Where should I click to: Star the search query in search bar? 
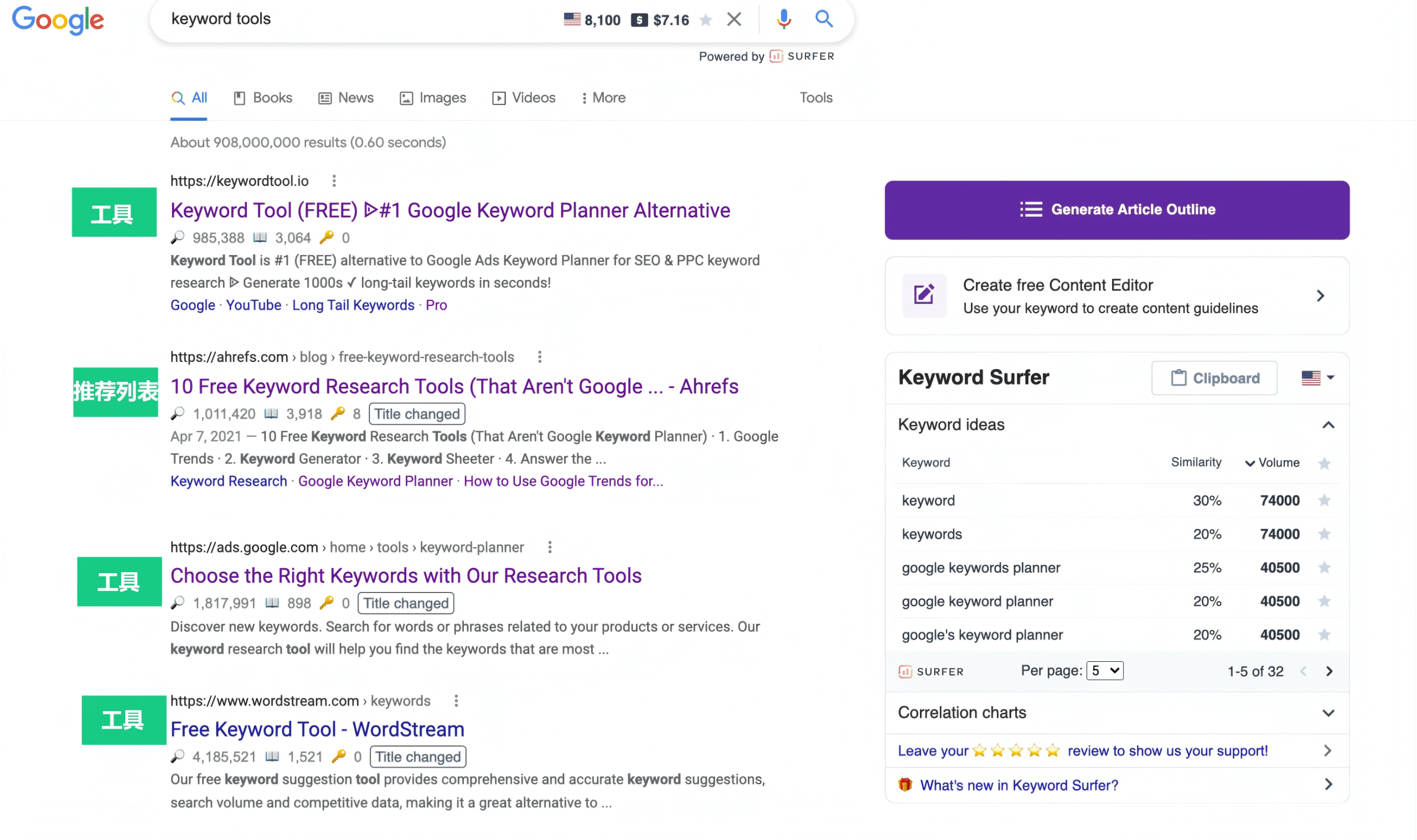tap(705, 20)
